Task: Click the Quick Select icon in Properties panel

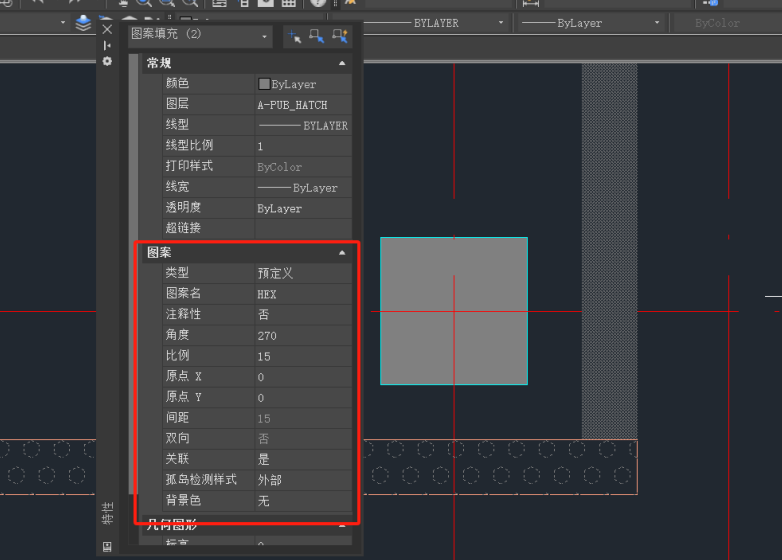Action: tap(340, 37)
